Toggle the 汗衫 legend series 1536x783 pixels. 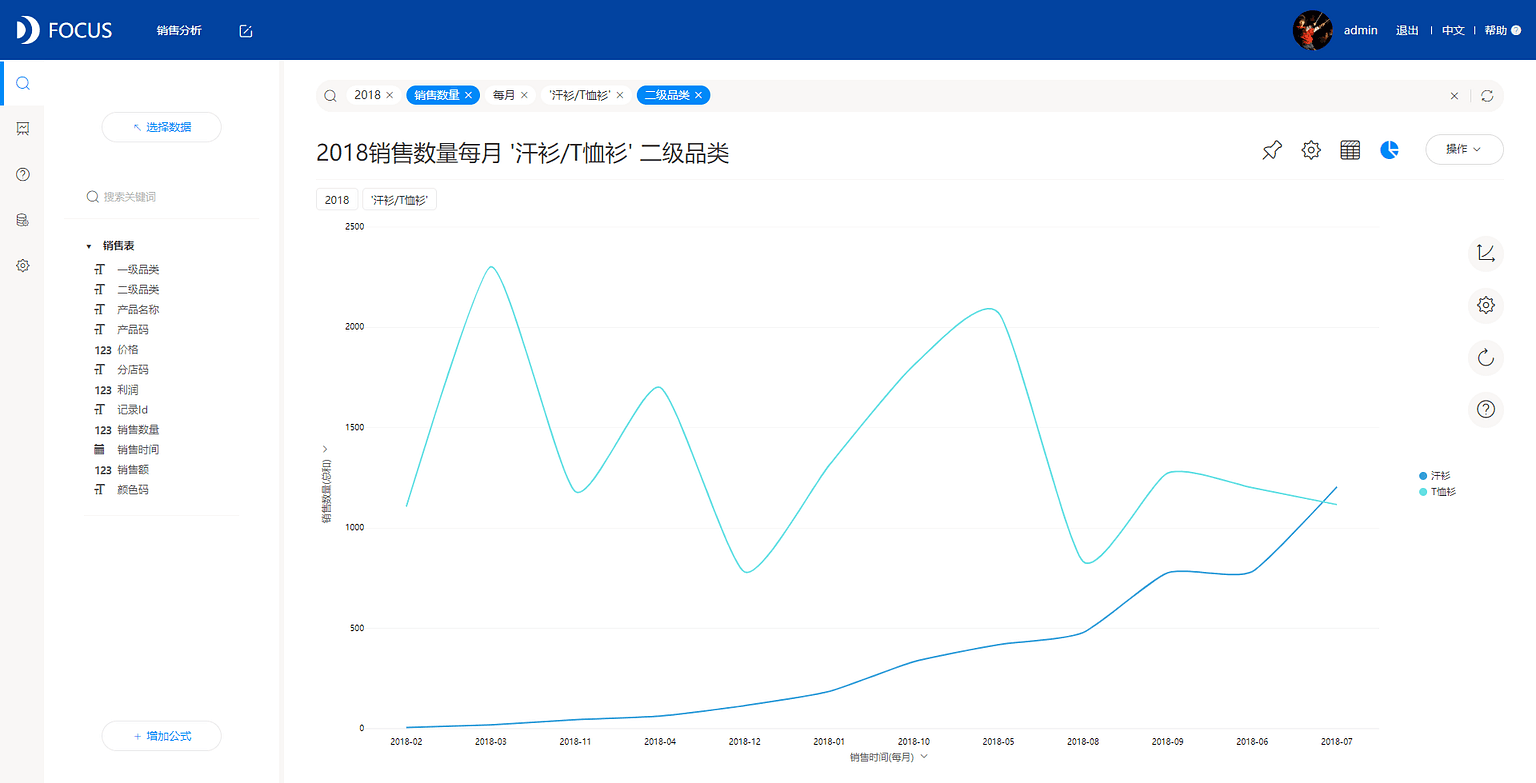click(x=1434, y=476)
